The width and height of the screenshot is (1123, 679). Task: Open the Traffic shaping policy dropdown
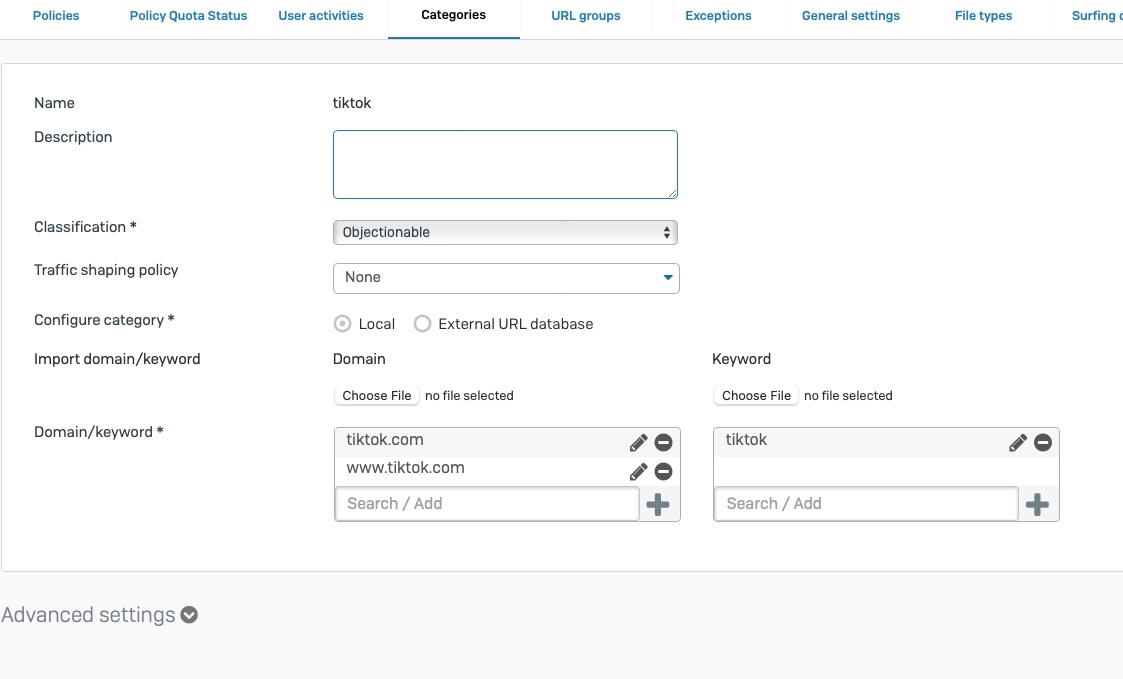tap(506, 278)
